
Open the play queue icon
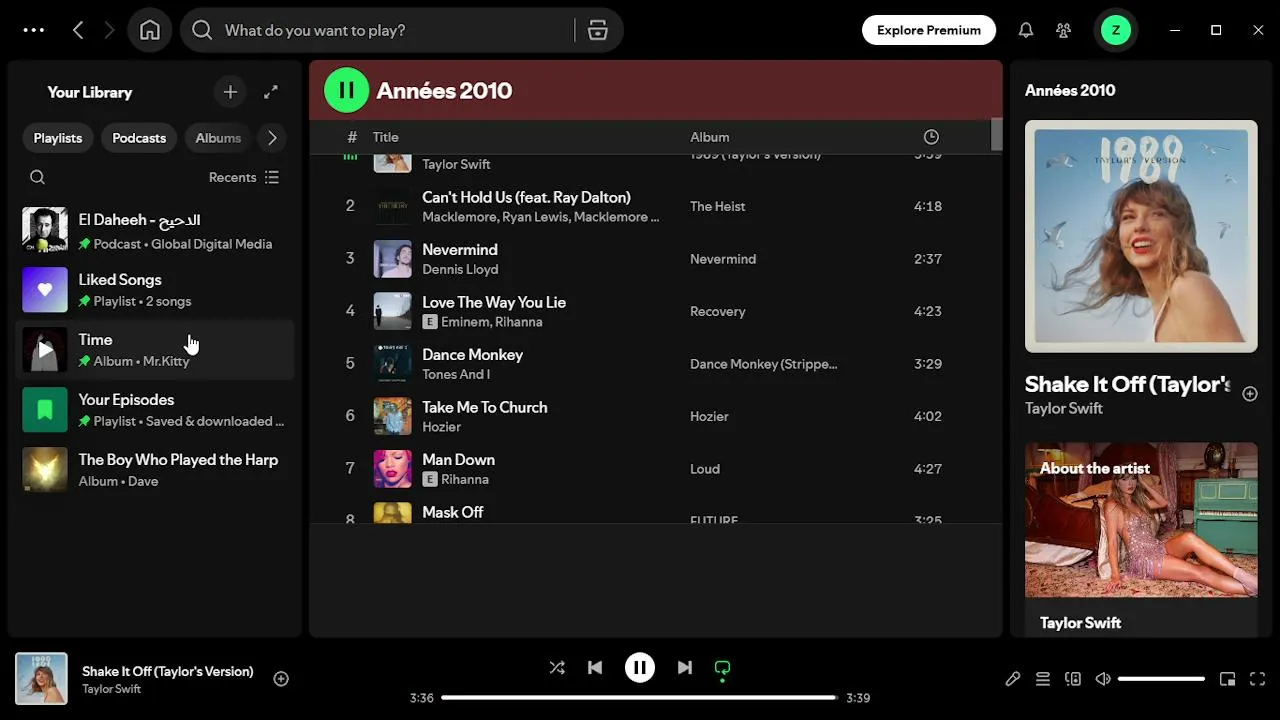(x=1043, y=679)
